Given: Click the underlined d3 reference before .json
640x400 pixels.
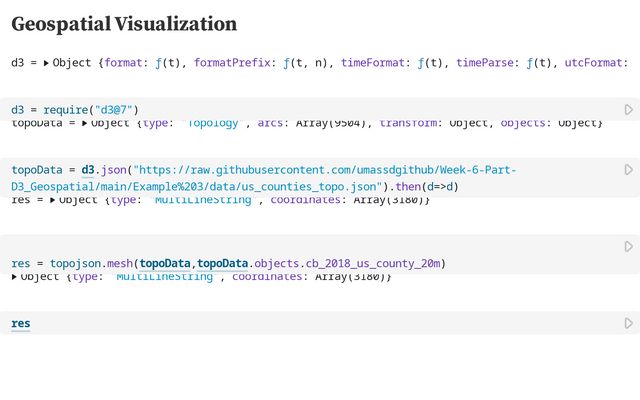Looking at the screenshot, I should [87, 170].
